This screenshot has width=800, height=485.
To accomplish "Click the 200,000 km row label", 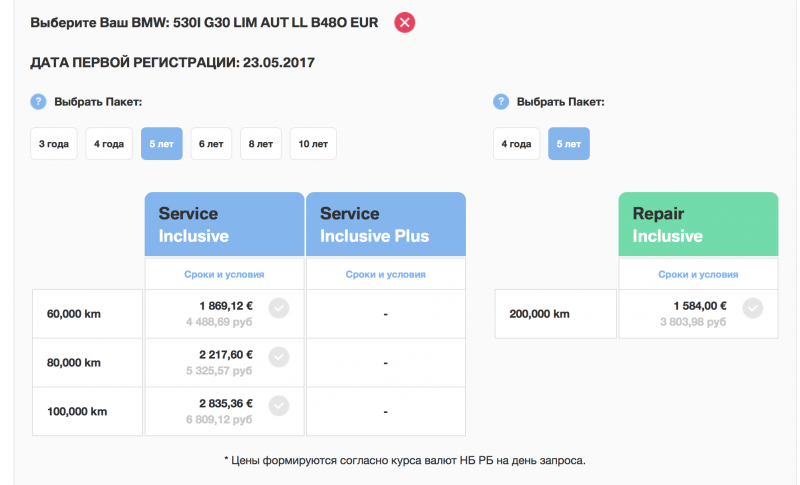I will (539, 314).
